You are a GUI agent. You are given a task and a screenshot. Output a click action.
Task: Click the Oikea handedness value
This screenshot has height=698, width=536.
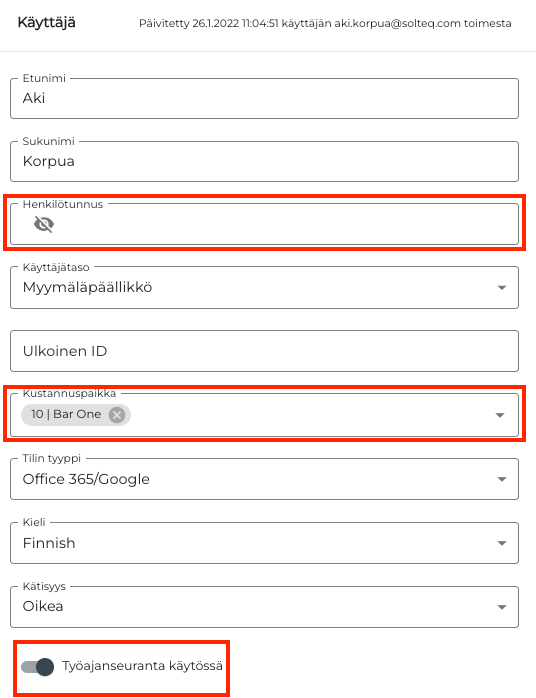(43, 606)
